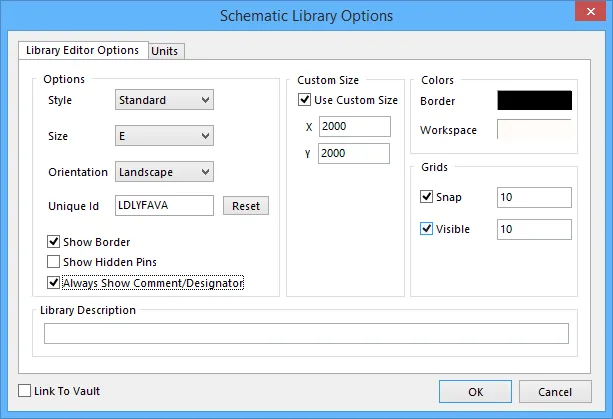Viewport: 613px width, 419px height.
Task: Toggle the Visible grid checkbox
Action: [426, 228]
